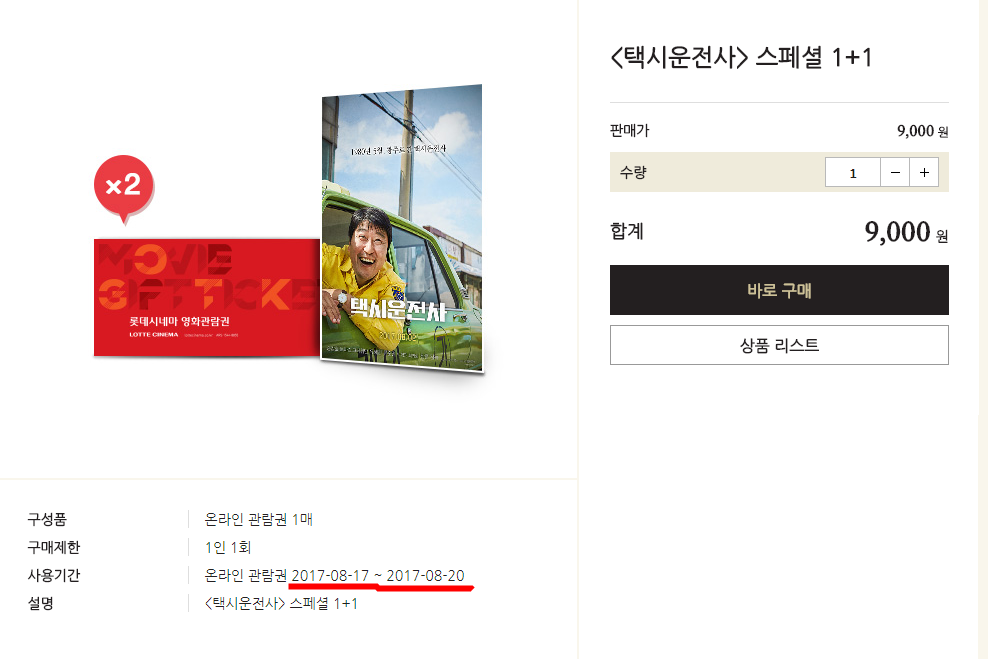Viewport: 988px width, 659px height.
Task: Click the 구매제한 1인 1회 text
Action: (228, 547)
